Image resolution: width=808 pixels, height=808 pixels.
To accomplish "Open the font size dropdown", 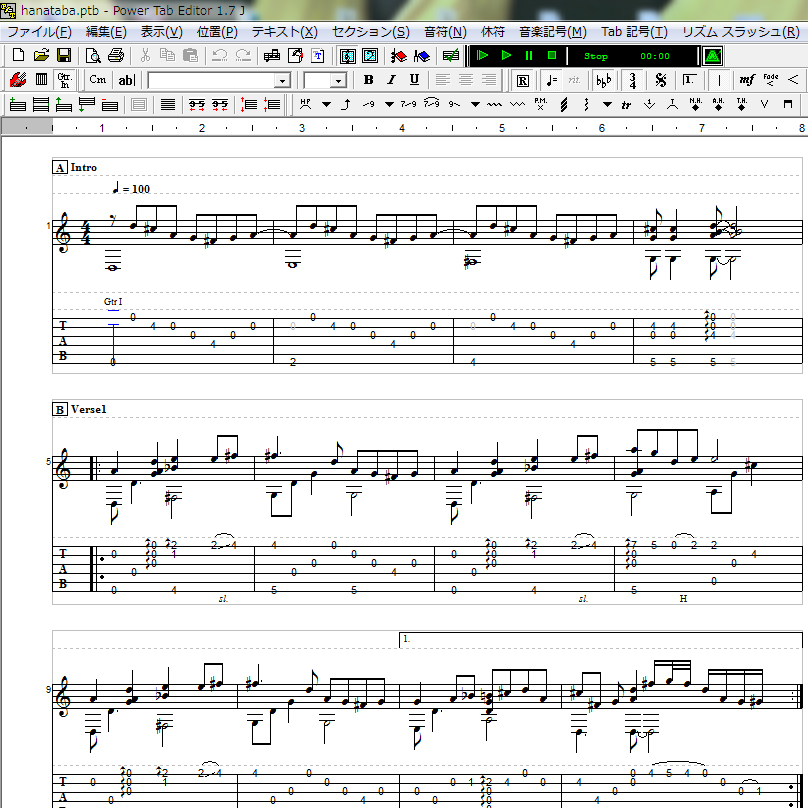I will pos(339,81).
